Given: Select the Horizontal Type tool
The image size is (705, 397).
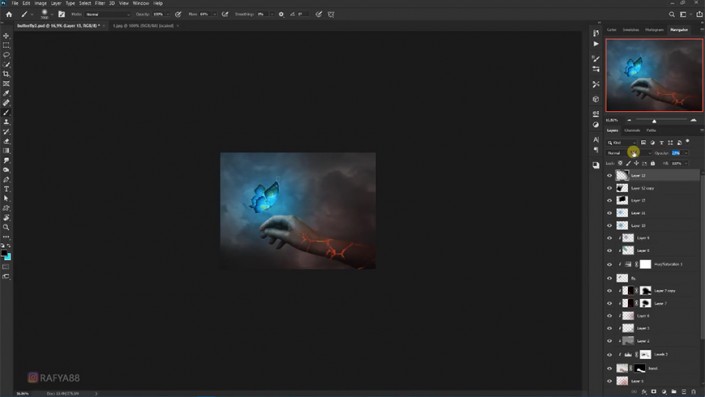Looking at the screenshot, I should pyautogui.click(x=6, y=189).
